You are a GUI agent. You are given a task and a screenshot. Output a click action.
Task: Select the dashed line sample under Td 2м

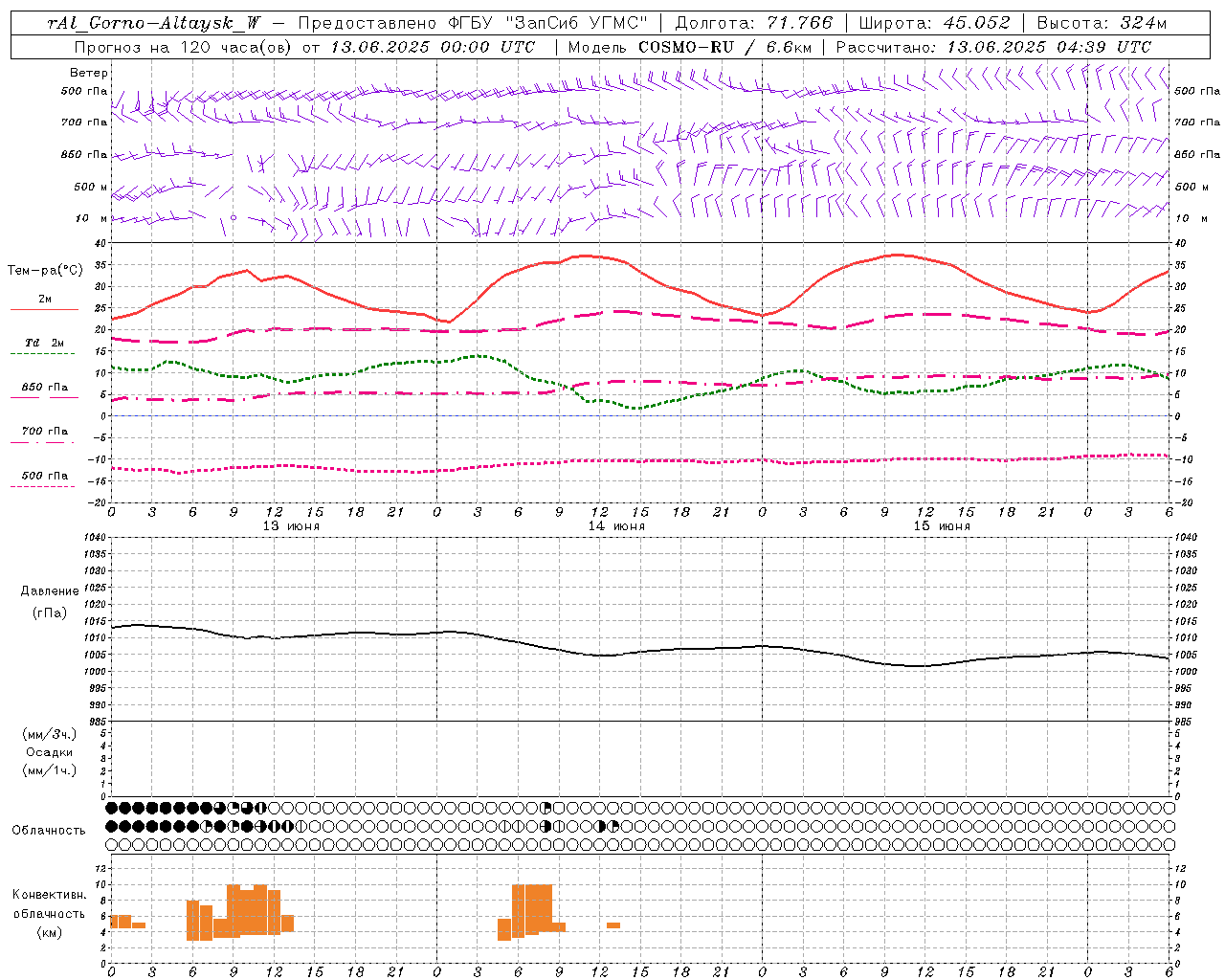pos(43,354)
